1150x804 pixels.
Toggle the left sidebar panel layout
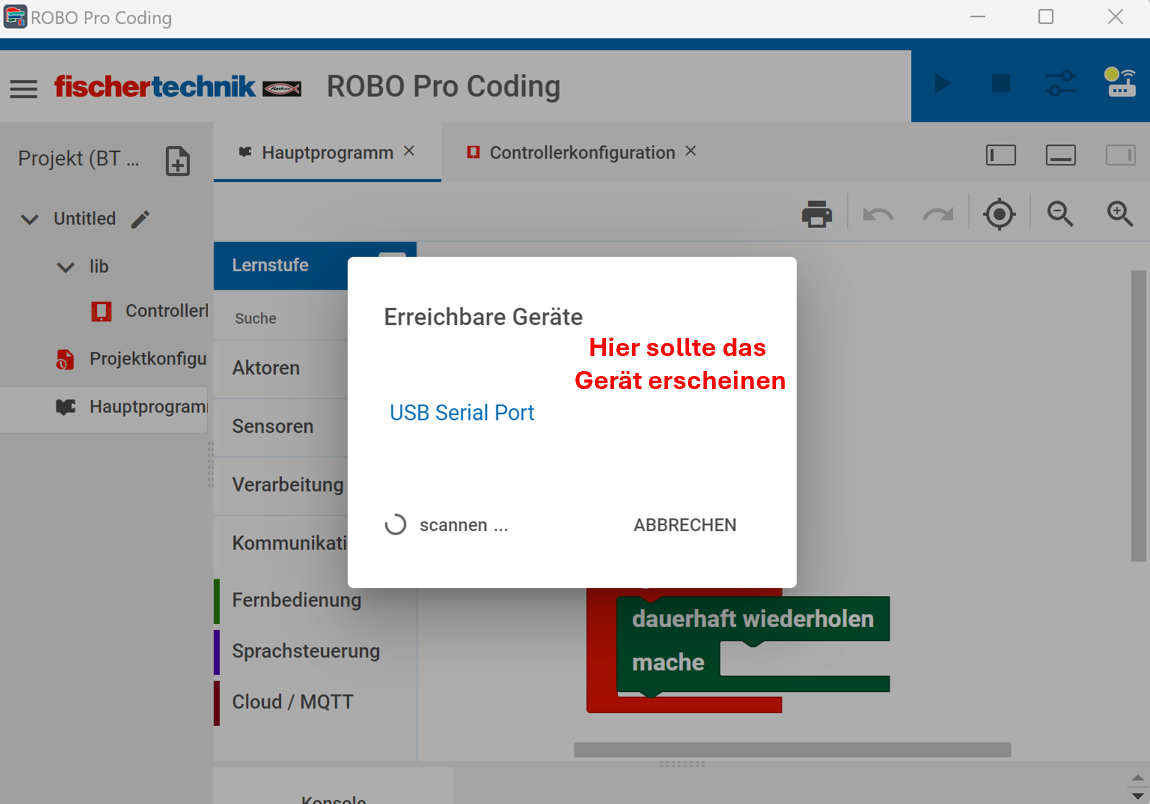click(1001, 156)
